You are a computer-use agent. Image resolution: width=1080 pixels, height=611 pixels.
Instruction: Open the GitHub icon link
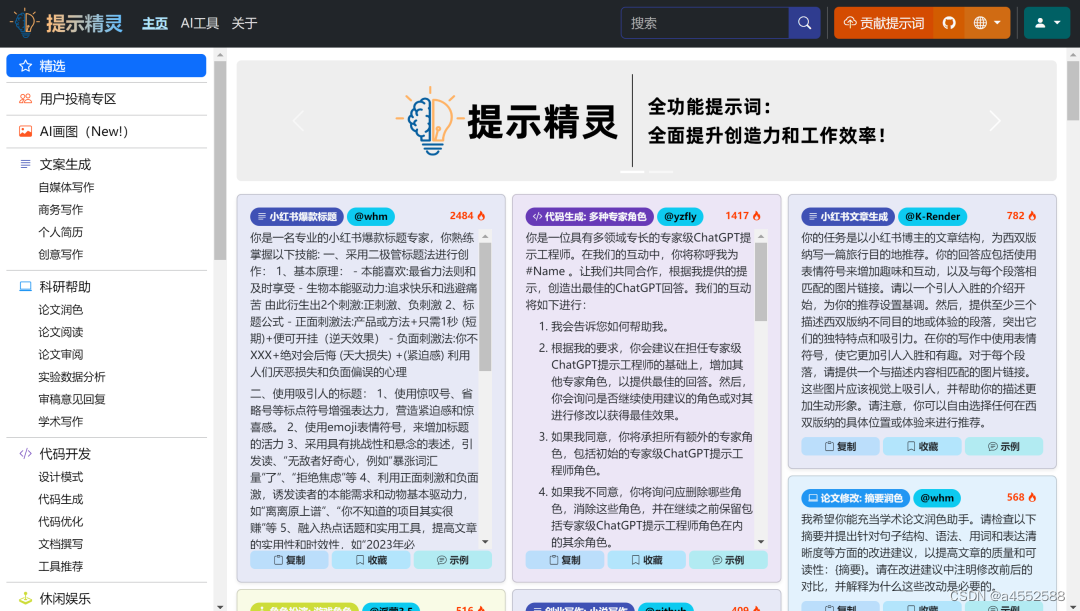[949, 23]
